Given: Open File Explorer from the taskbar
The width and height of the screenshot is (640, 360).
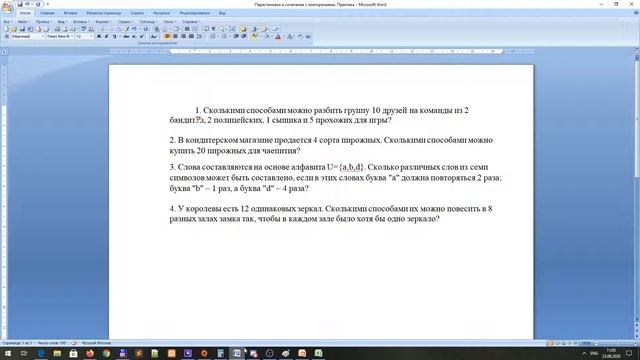Looking at the screenshot, I should click(x=57, y=353).
